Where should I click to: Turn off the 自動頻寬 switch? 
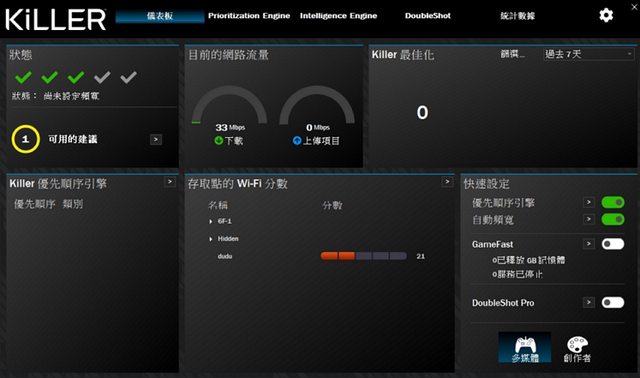coord(613,220)
